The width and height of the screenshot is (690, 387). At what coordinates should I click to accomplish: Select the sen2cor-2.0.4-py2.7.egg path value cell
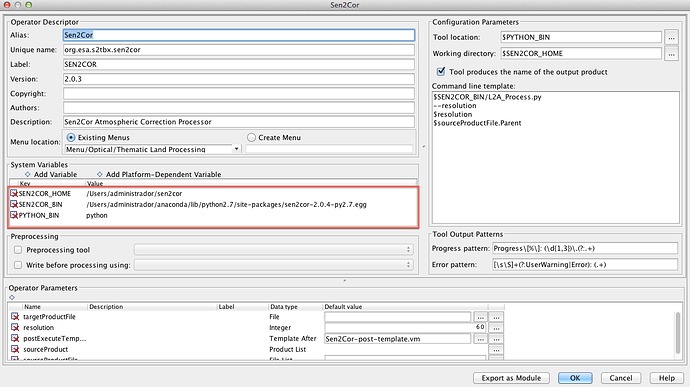[x=251, y=204]
